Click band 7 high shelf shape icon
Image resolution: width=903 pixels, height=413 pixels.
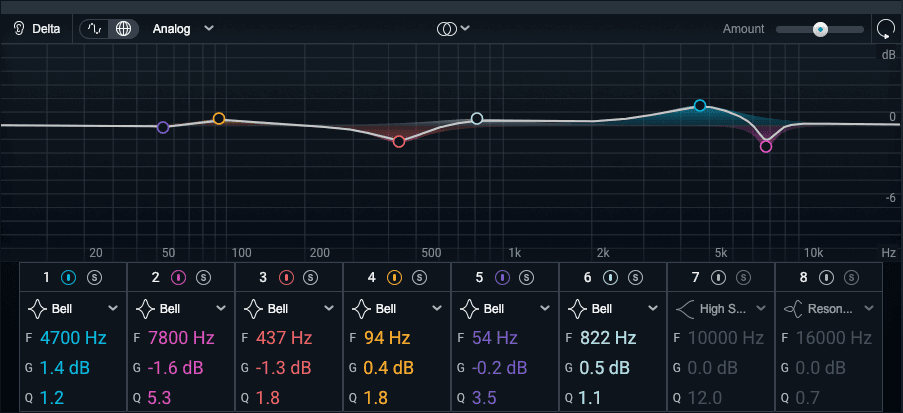[684, 309]
